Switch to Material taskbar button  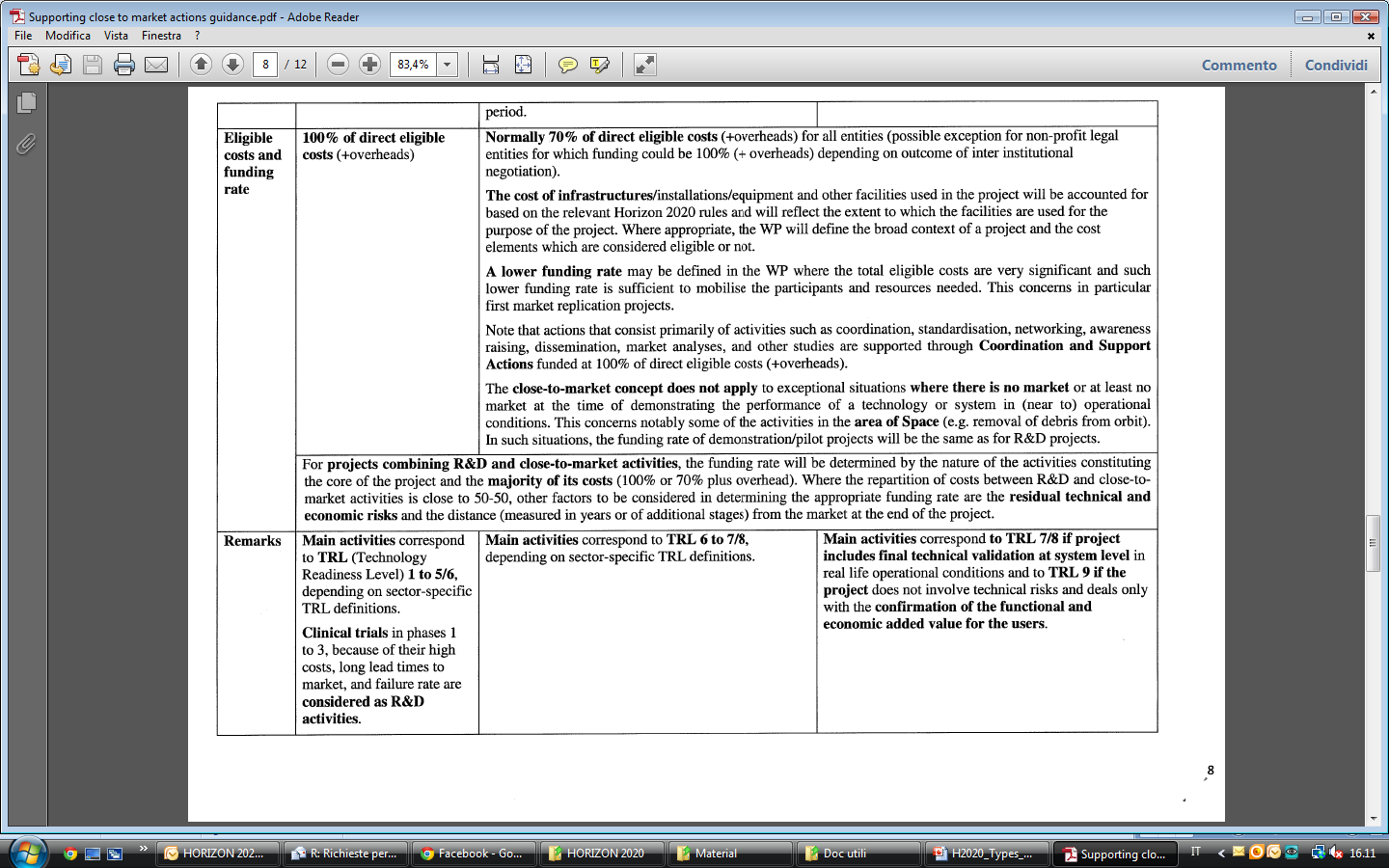[731, 854]
